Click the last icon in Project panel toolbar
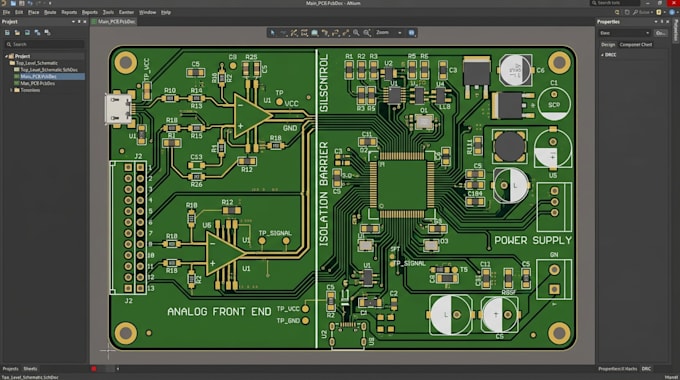 pos(47,33)
